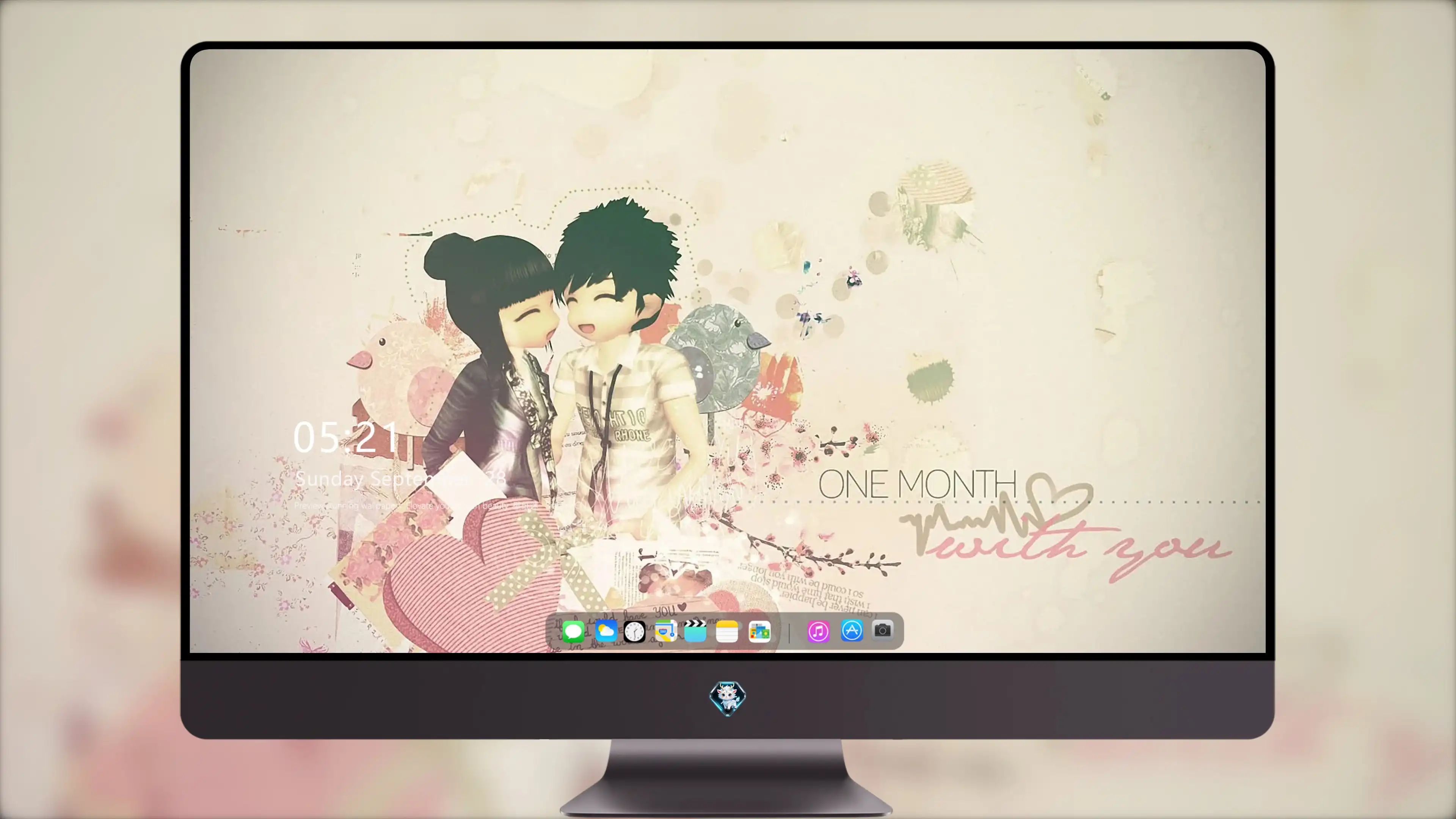This screenshot has width=1456, height=819.
Task: Launch the Videos clapperboard app in the dock
Action: click(x=695, y=631)
